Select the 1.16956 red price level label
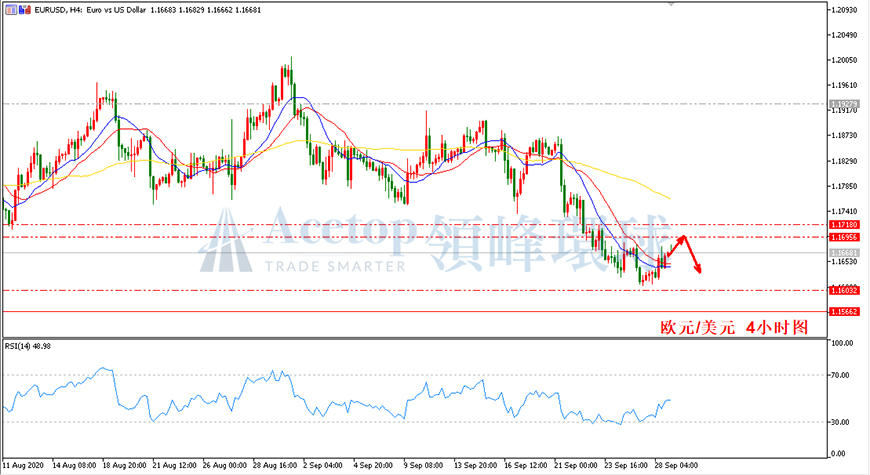Image resolution: width=870 pixels, height=475 pixels. [844, 237]
